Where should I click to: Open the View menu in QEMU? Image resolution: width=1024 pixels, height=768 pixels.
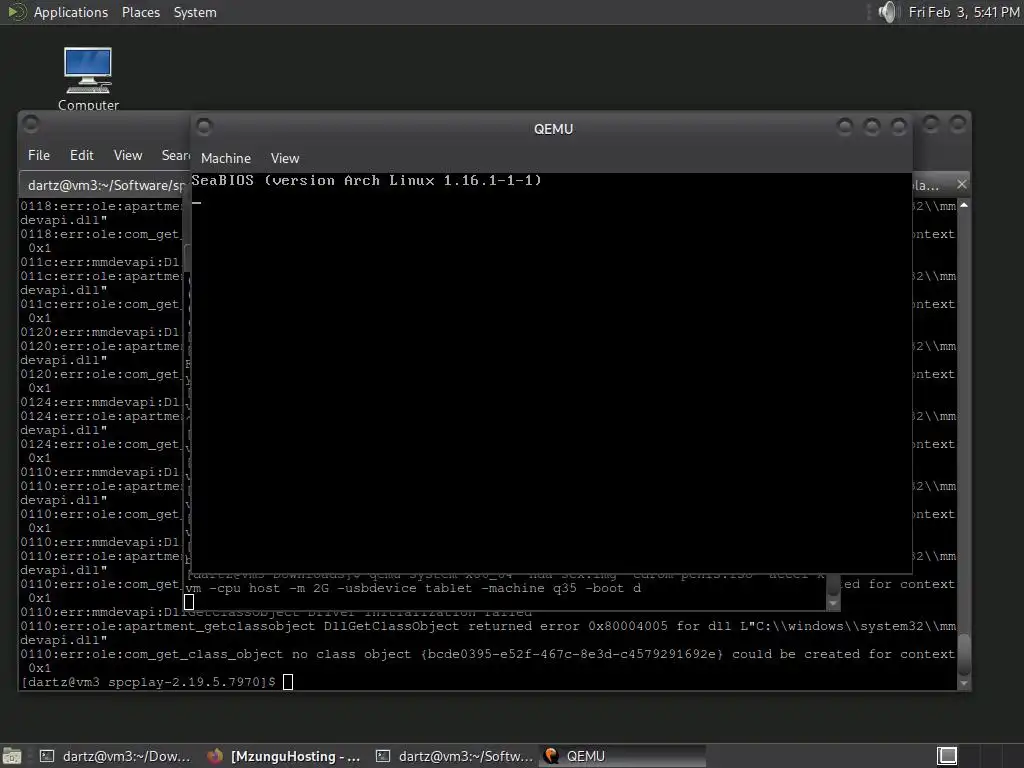tap(285, 158)
